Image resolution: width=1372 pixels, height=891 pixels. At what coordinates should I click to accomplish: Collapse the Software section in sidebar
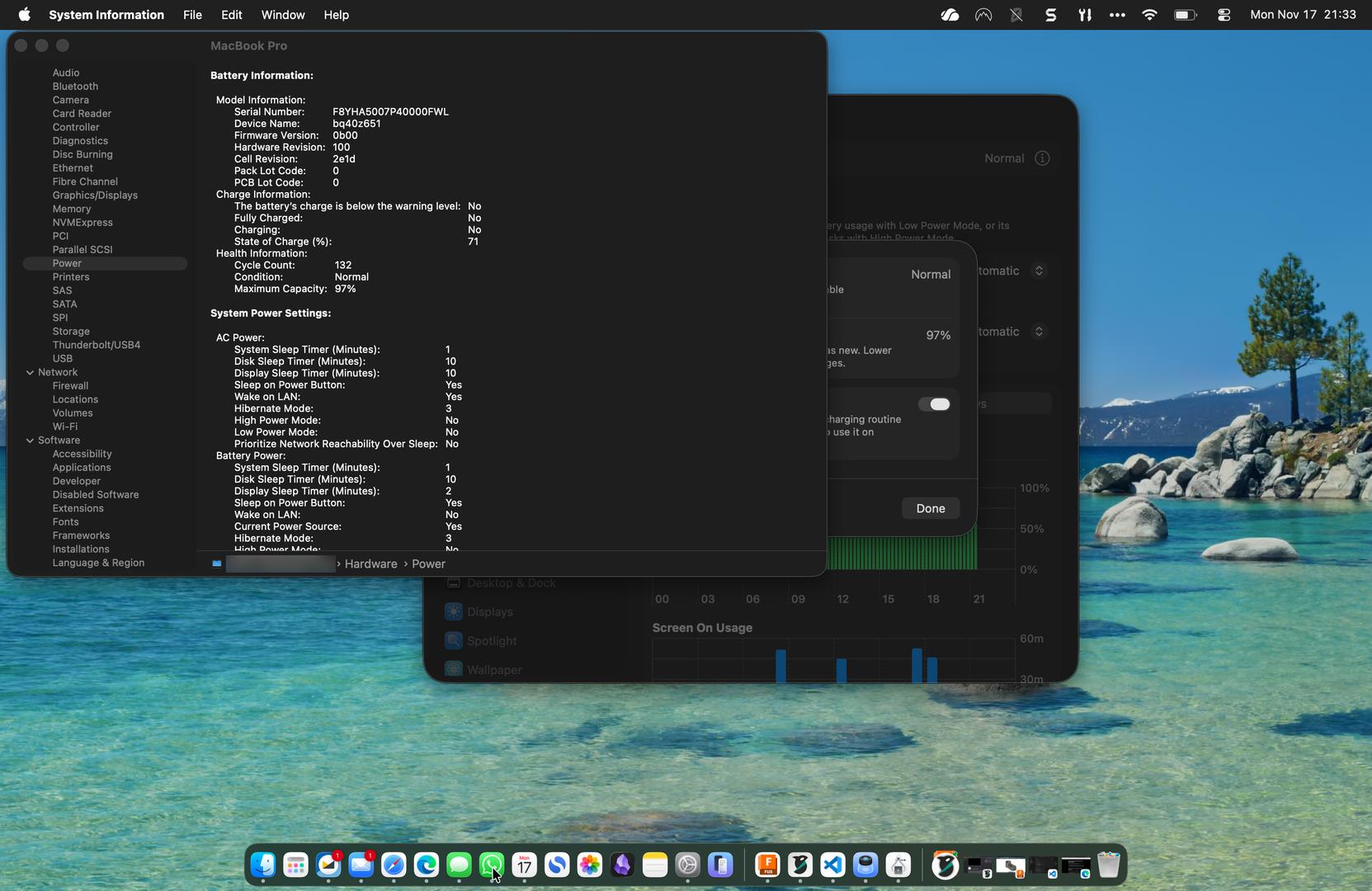pos(30,441)
